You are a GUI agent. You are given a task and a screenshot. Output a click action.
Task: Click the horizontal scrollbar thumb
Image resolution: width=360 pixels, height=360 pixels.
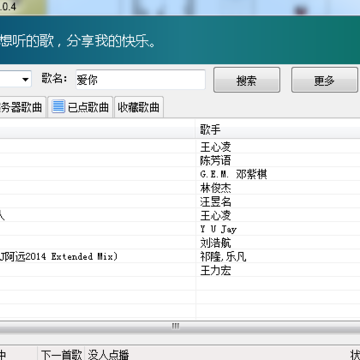point(176,326)
